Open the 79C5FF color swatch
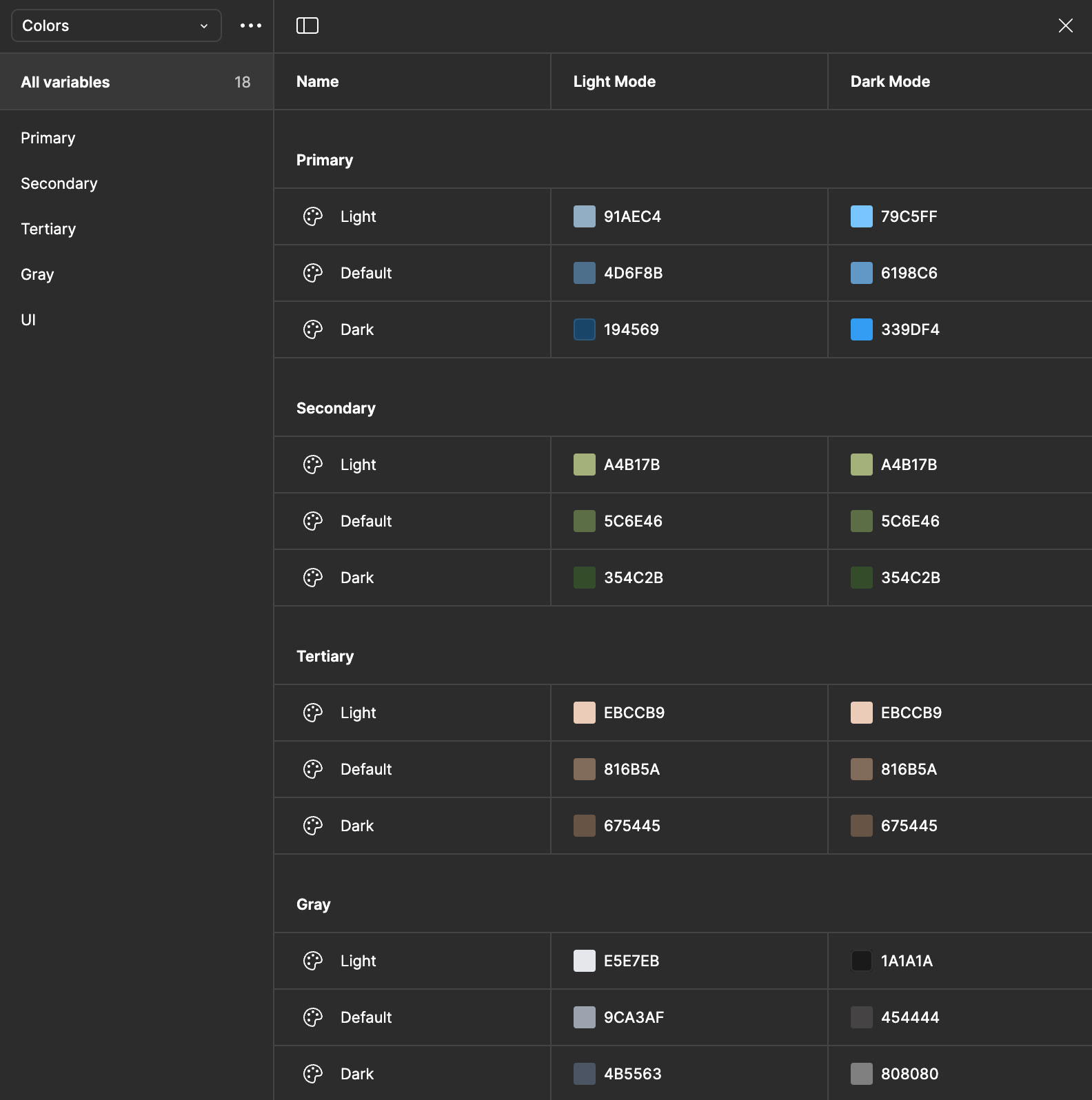 [x=862, y=216]
